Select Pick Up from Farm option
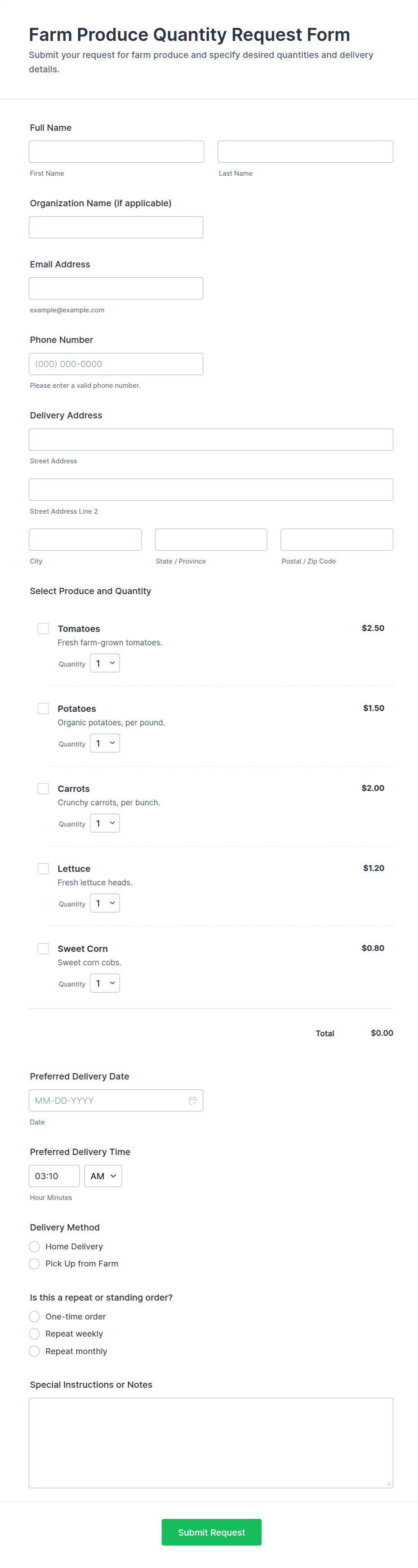The image size is (418, 1568). click(35, 1263)
